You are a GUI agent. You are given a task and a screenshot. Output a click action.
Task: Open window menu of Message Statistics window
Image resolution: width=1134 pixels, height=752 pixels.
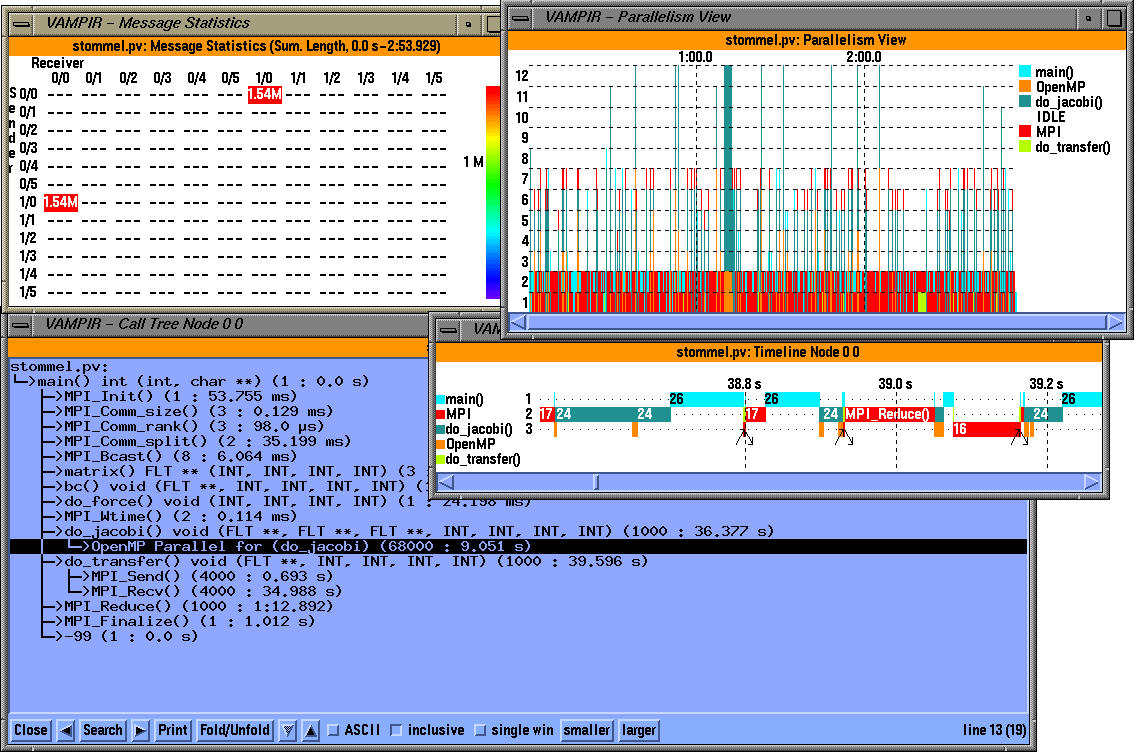(x=22, y=24)
